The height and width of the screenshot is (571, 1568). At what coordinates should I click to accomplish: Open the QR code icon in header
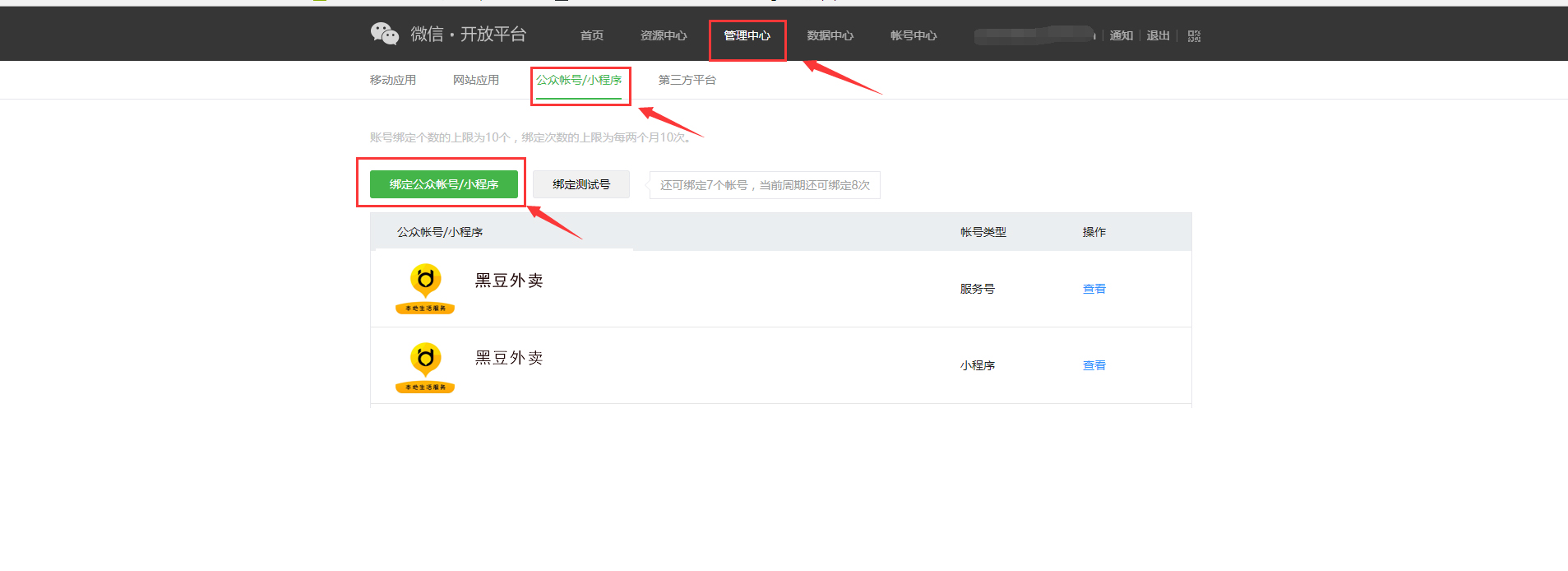[x=1194, y=35]
